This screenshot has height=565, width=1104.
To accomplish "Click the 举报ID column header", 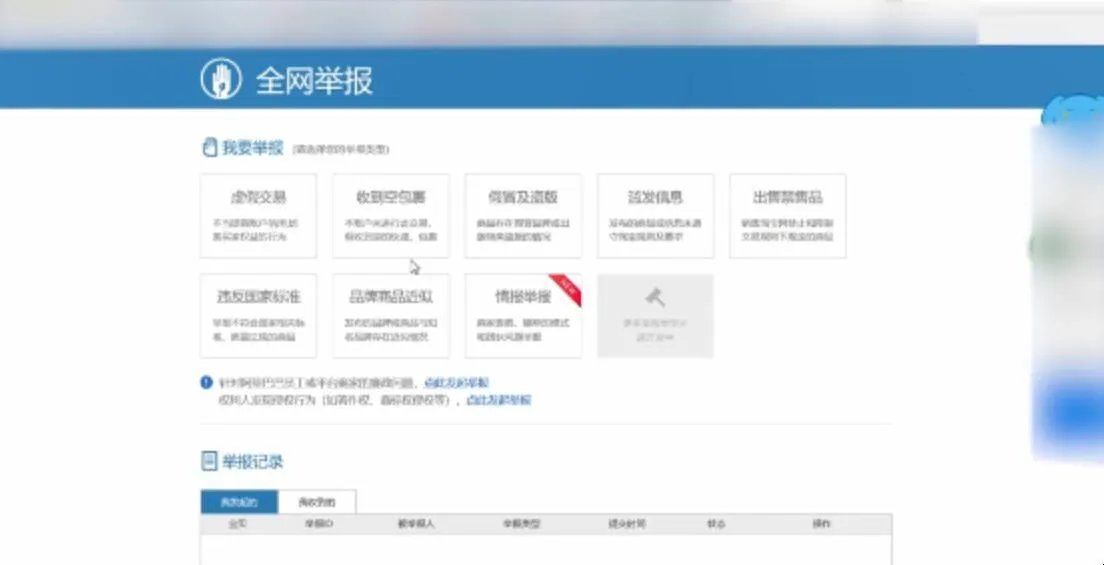I will pos(318,524).
